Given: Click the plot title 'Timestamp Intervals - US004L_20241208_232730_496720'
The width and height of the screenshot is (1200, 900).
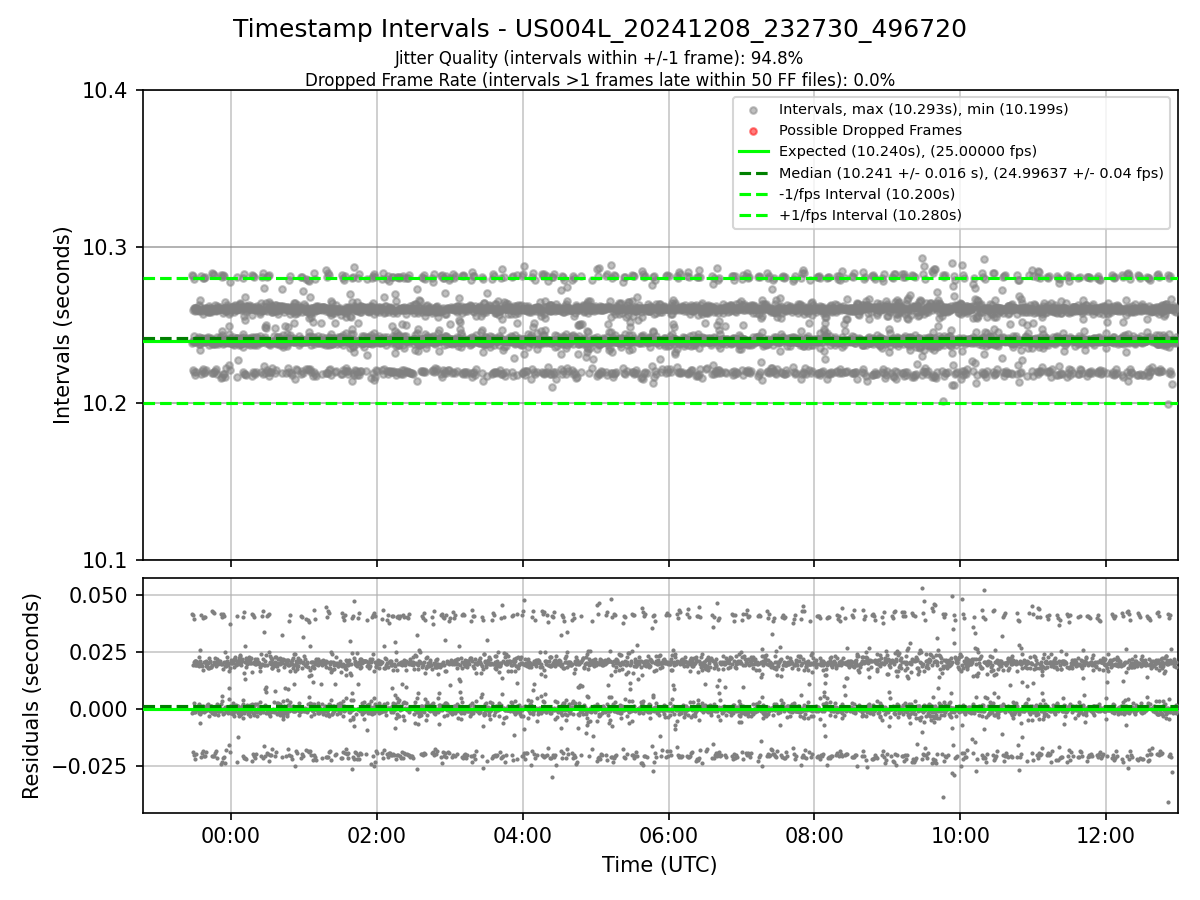Looking at the screenshot, I should pyautogui.click(x=600, y=29).
